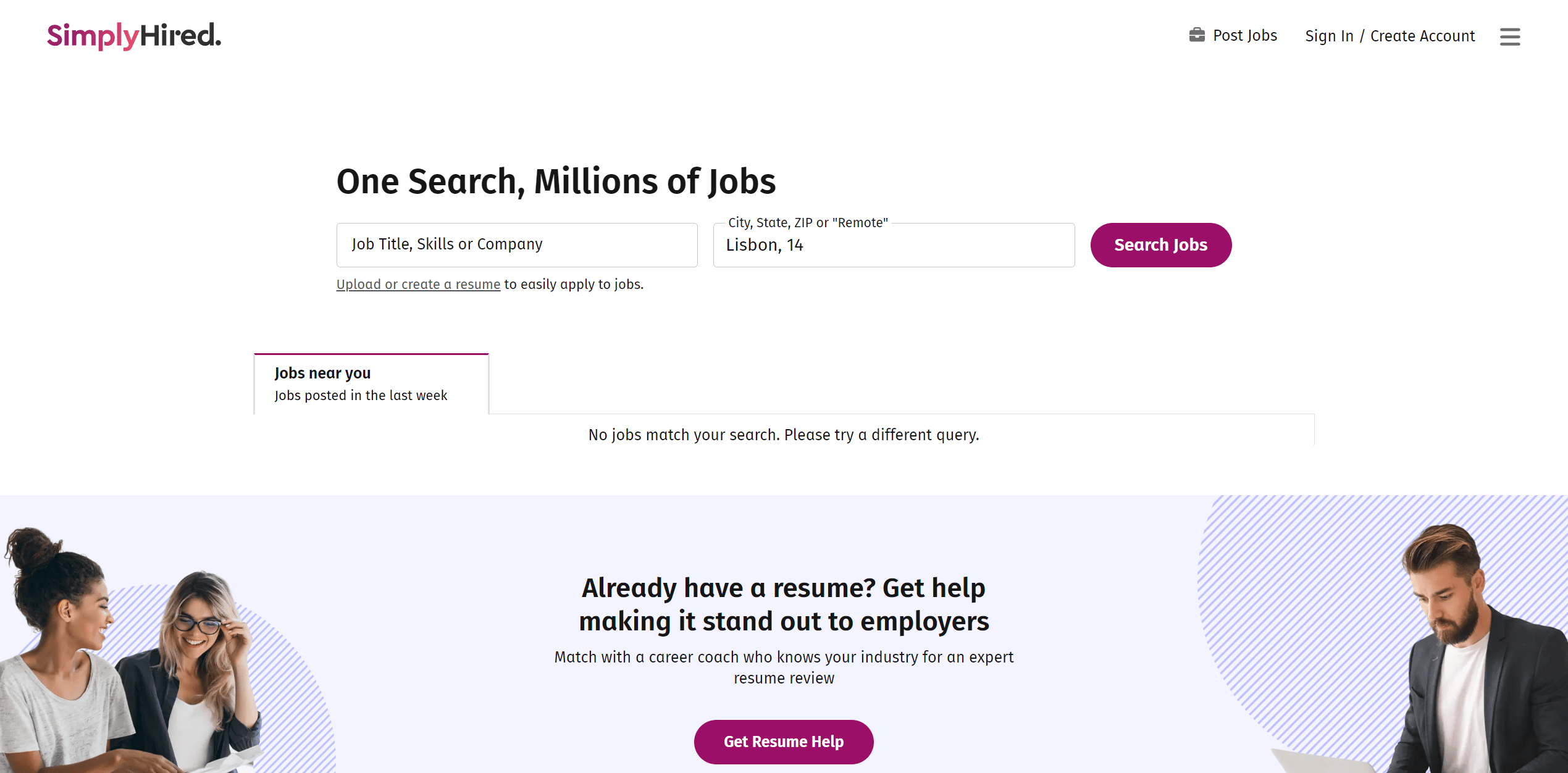Click to easily apply to jobs text
The width and height of the screenshot is (1568, 773).
tap(573, 284)
